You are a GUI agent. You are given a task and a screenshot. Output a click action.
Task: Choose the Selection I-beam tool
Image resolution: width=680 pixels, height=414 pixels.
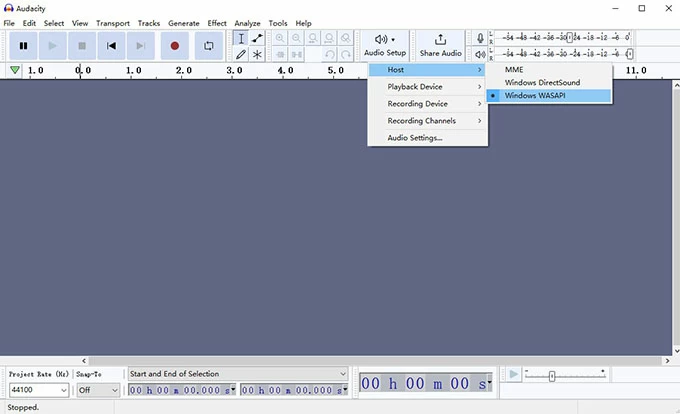241,38
